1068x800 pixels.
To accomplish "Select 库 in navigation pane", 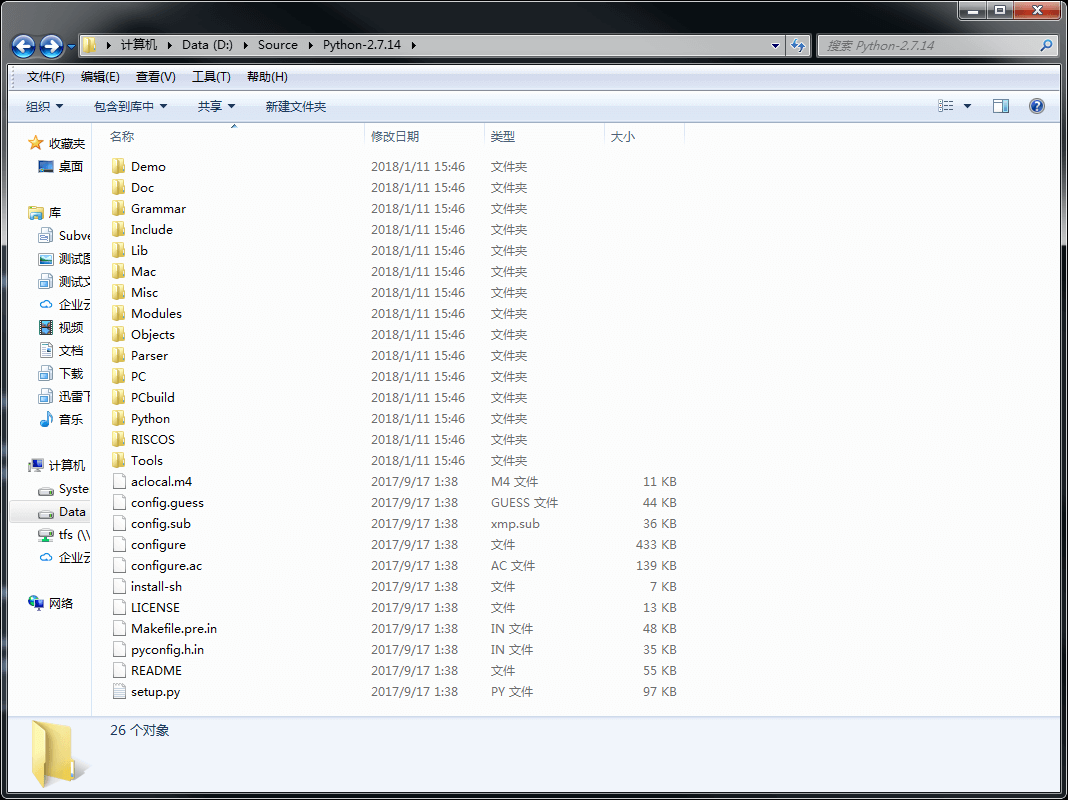I will [x=45, y=212].
